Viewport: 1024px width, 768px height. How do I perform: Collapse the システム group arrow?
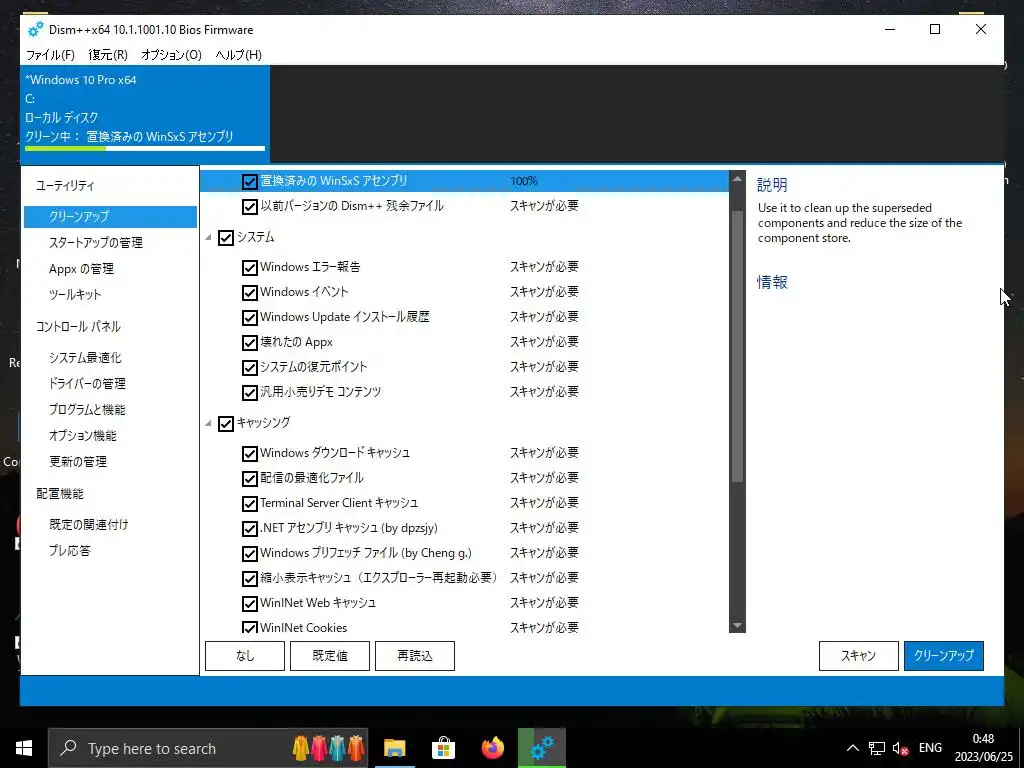(x=208, y=238)
